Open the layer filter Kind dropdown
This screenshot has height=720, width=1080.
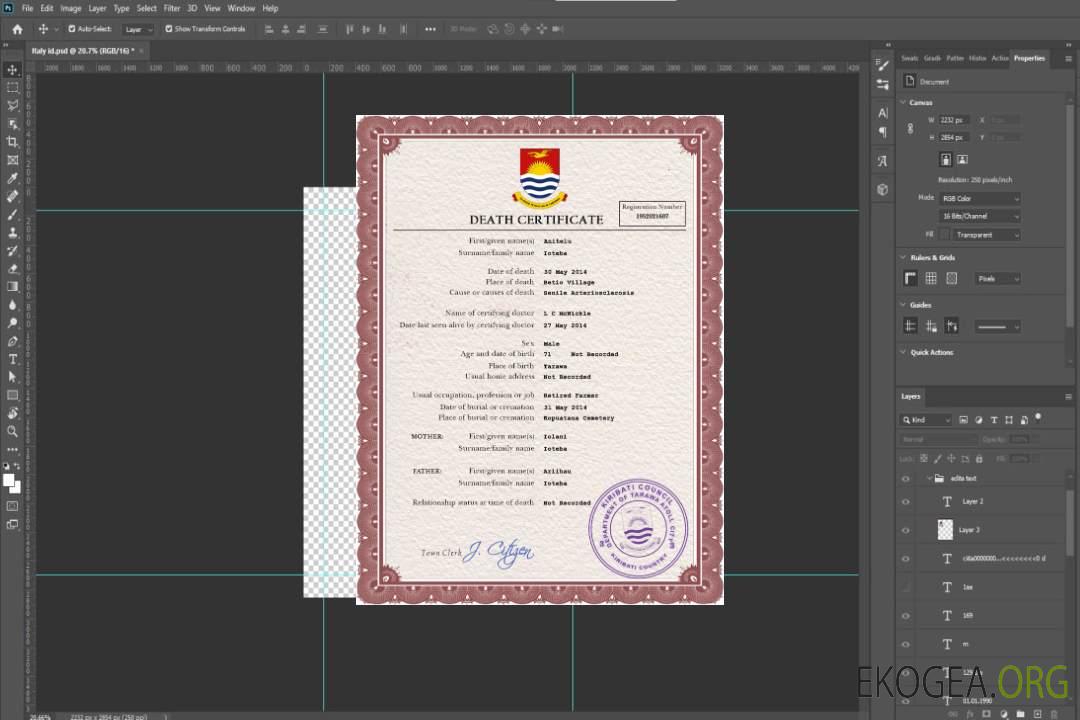tap(926, 420)
